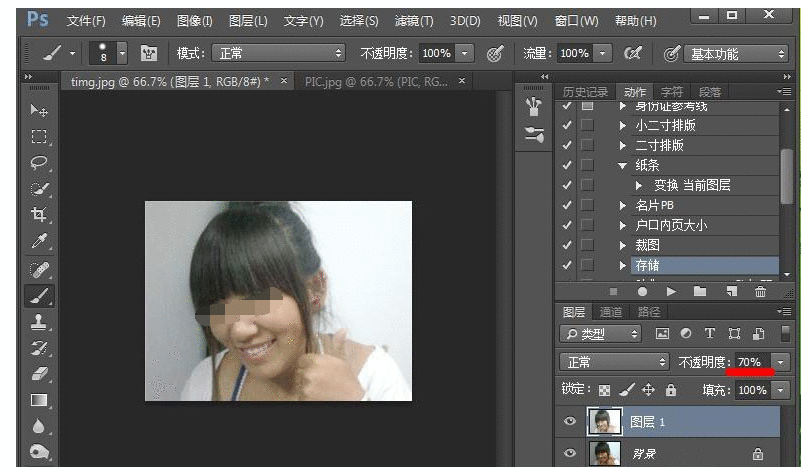Select the Clone Stamp tool

tap(39, 321)
